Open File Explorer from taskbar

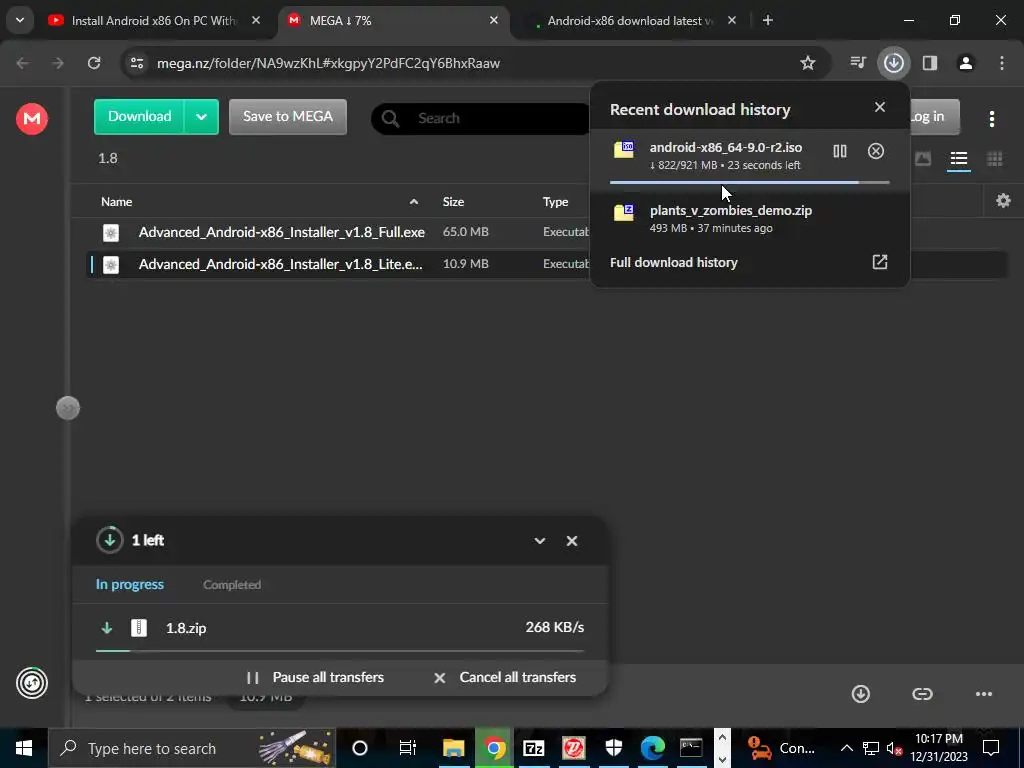[x=453, y=748]
